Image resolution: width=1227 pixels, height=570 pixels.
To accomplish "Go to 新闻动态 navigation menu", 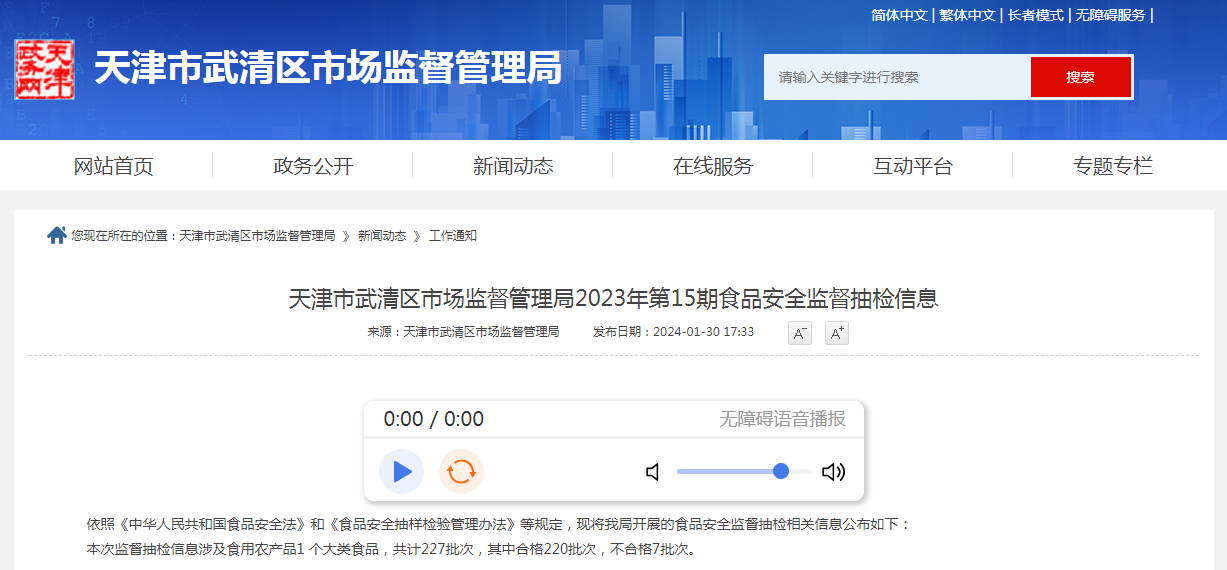I will tap(513, 166).
